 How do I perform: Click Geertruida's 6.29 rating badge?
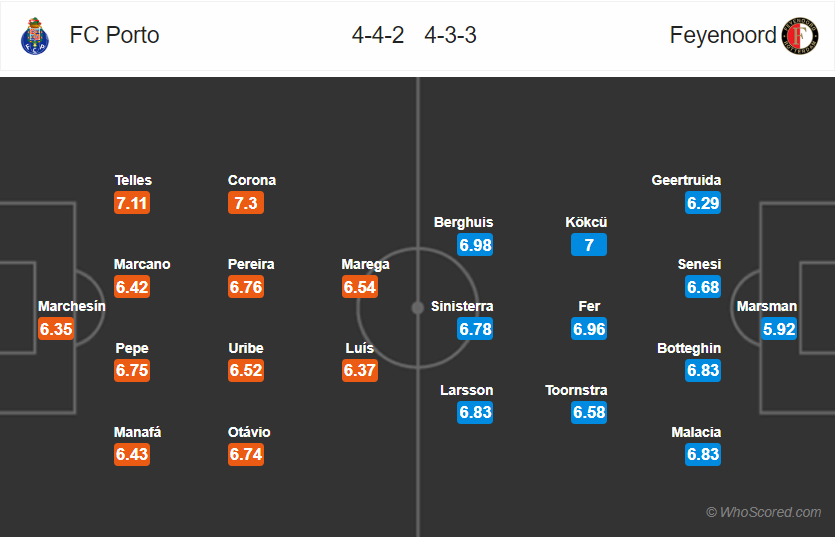(x=703, y=203)
